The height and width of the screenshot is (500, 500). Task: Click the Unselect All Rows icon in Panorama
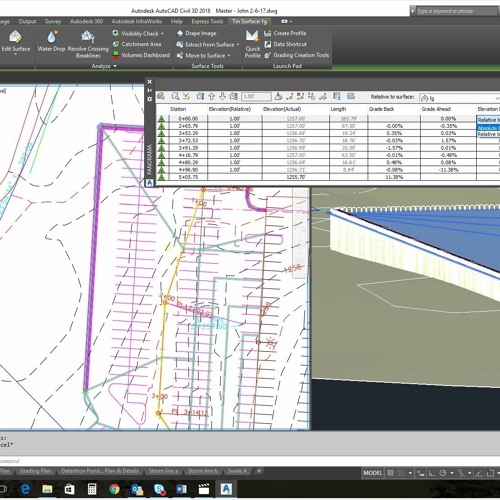pyautogui.click(x=351, y=96)
